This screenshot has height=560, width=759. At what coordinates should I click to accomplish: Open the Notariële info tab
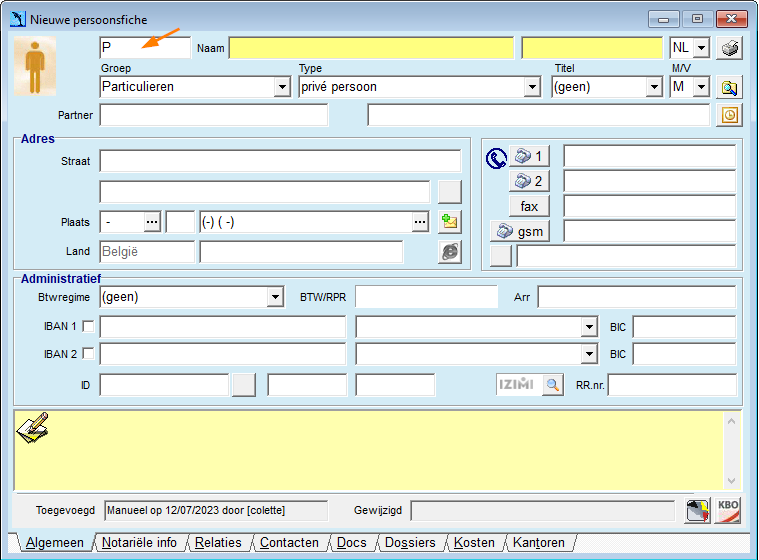point(139,543)
